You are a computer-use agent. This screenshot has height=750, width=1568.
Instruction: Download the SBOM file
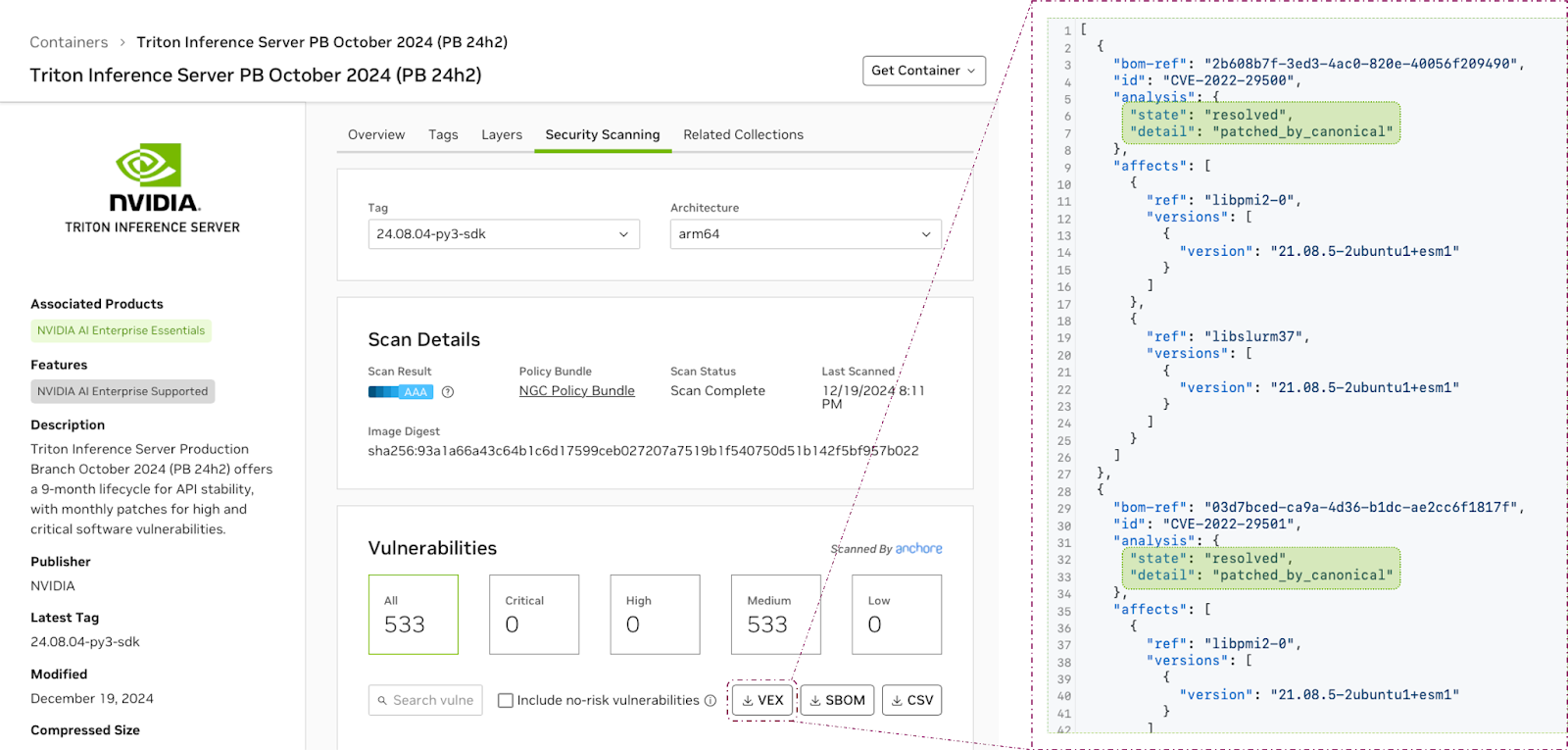[x=837, y=700]
